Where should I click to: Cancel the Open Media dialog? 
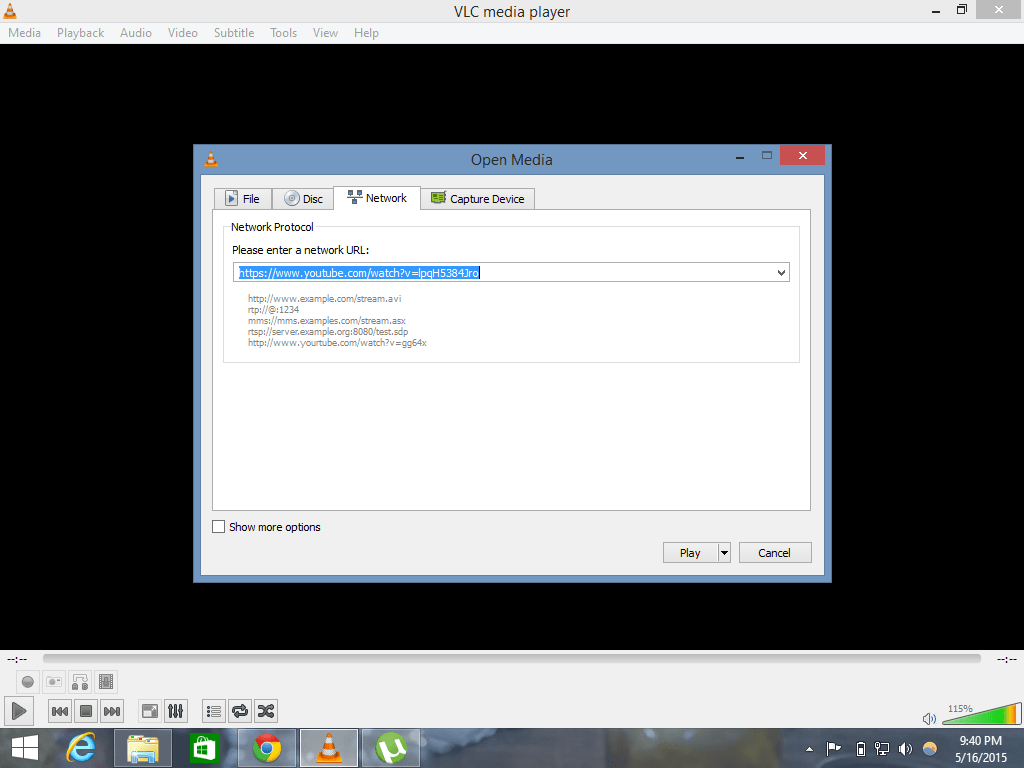775,552
